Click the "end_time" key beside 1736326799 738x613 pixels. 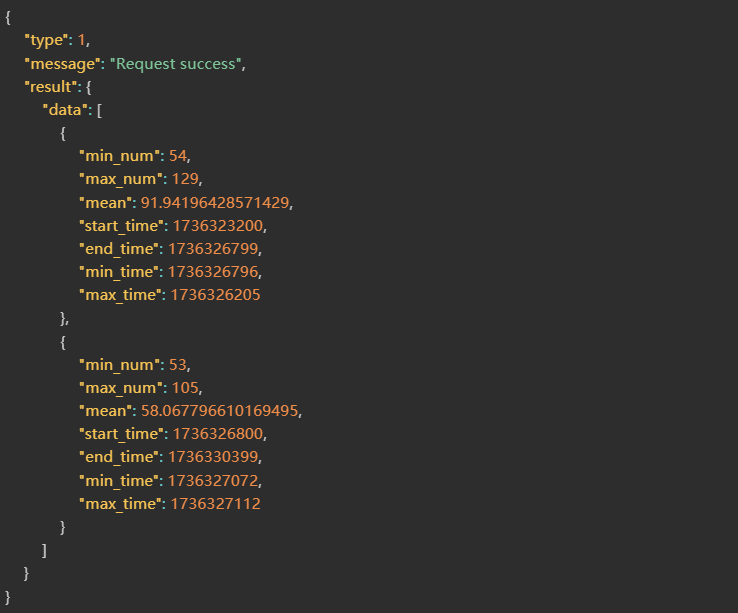point(119,249)
